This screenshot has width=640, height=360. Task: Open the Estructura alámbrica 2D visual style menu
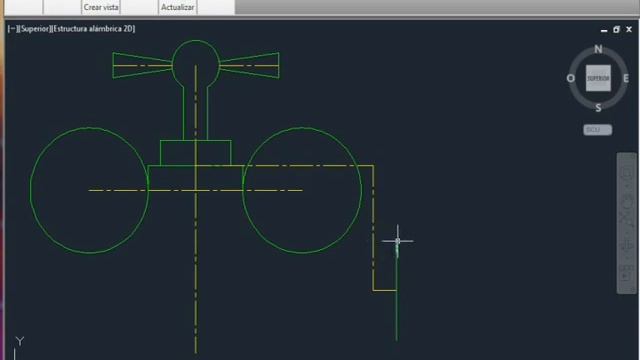coord(93,29)
